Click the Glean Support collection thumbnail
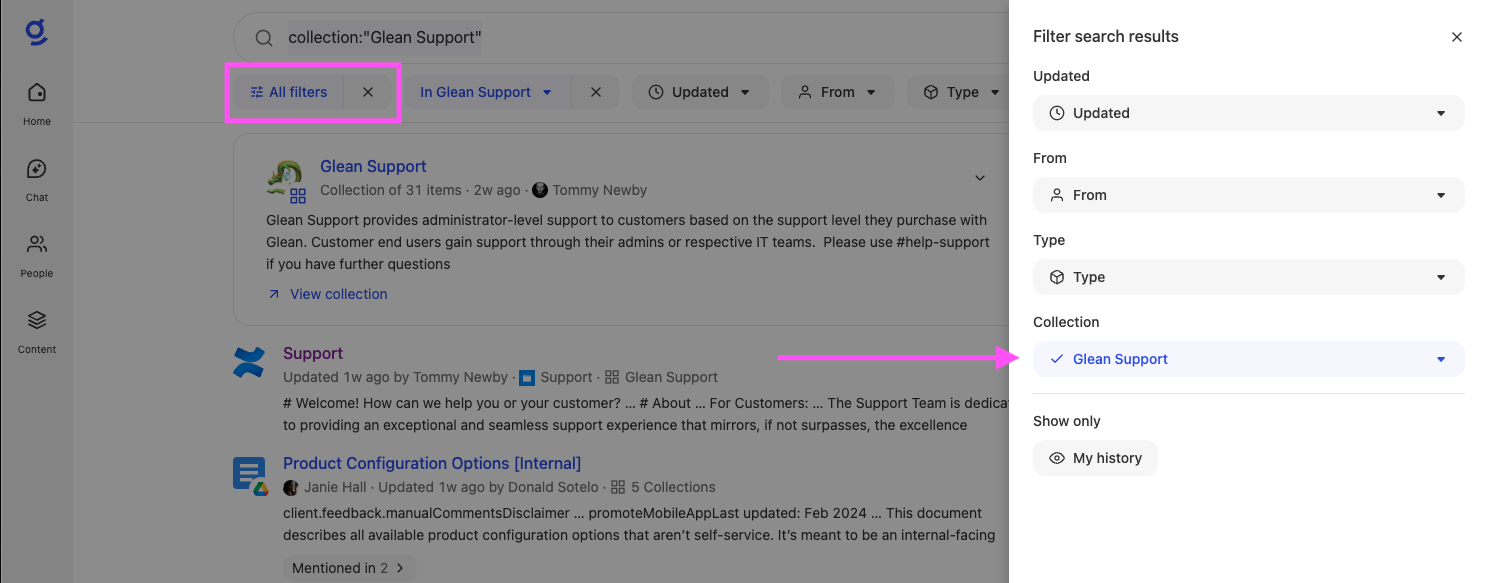 pyautogui.click(x=286, y=181)
